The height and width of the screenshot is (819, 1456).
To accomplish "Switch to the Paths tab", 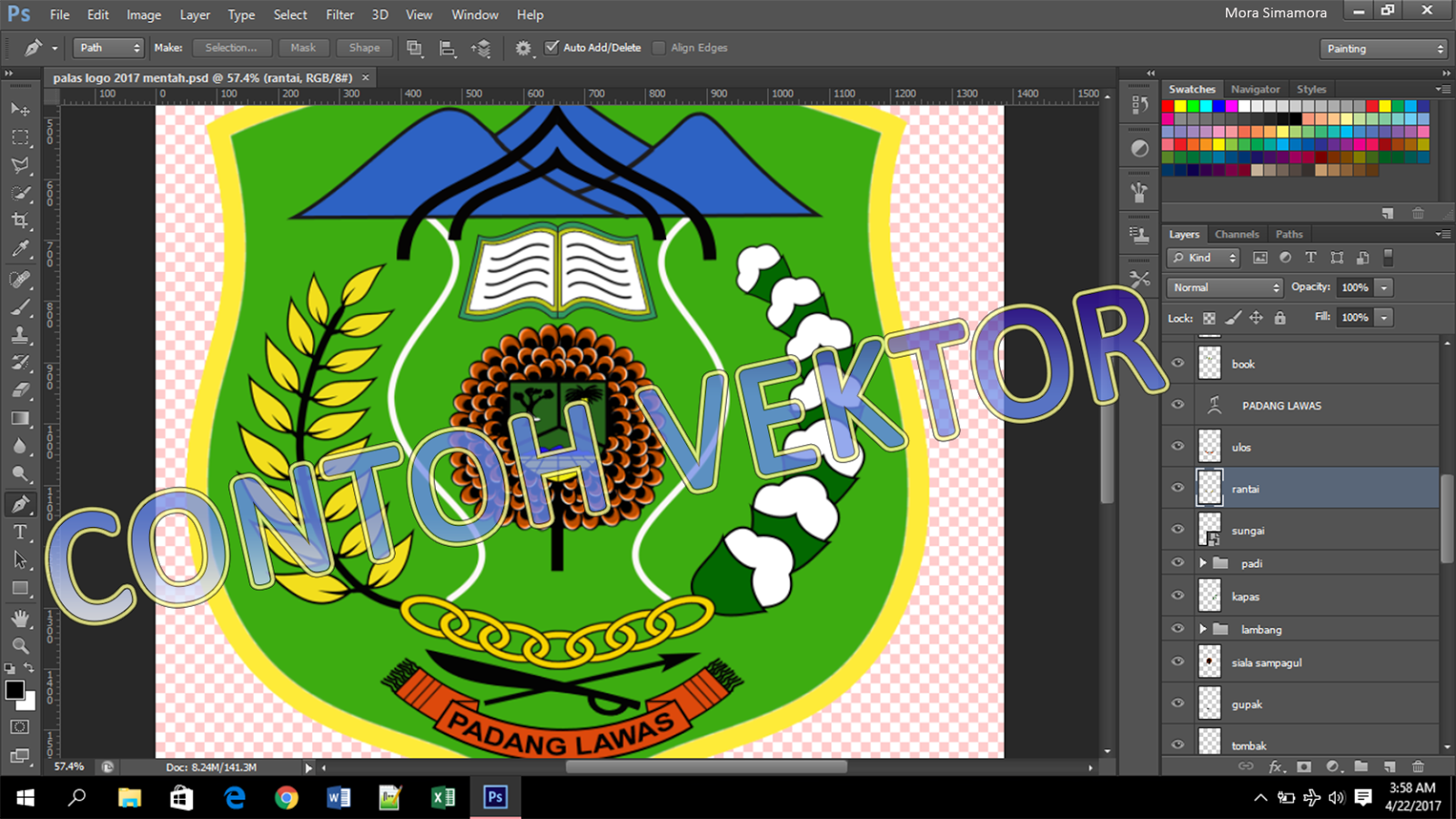I will pyautogui.click(x=1289, y=234).
